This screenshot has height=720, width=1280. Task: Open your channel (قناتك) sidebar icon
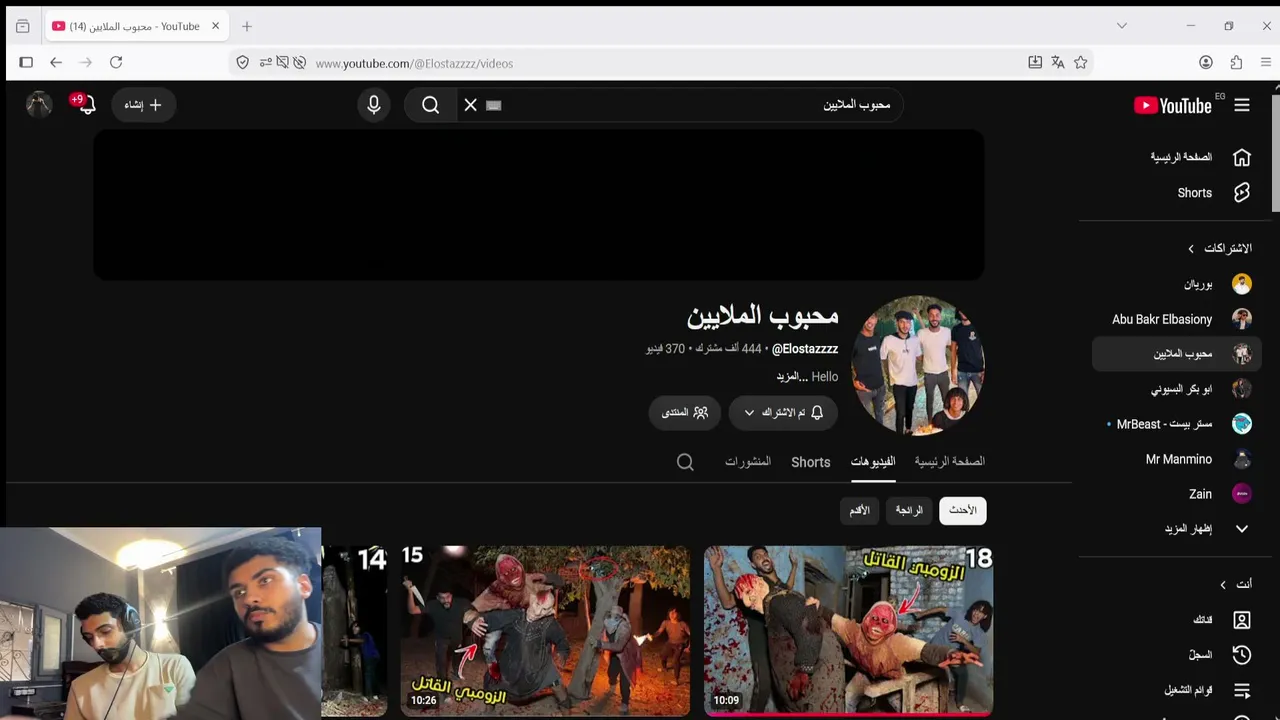point(1242,620)
